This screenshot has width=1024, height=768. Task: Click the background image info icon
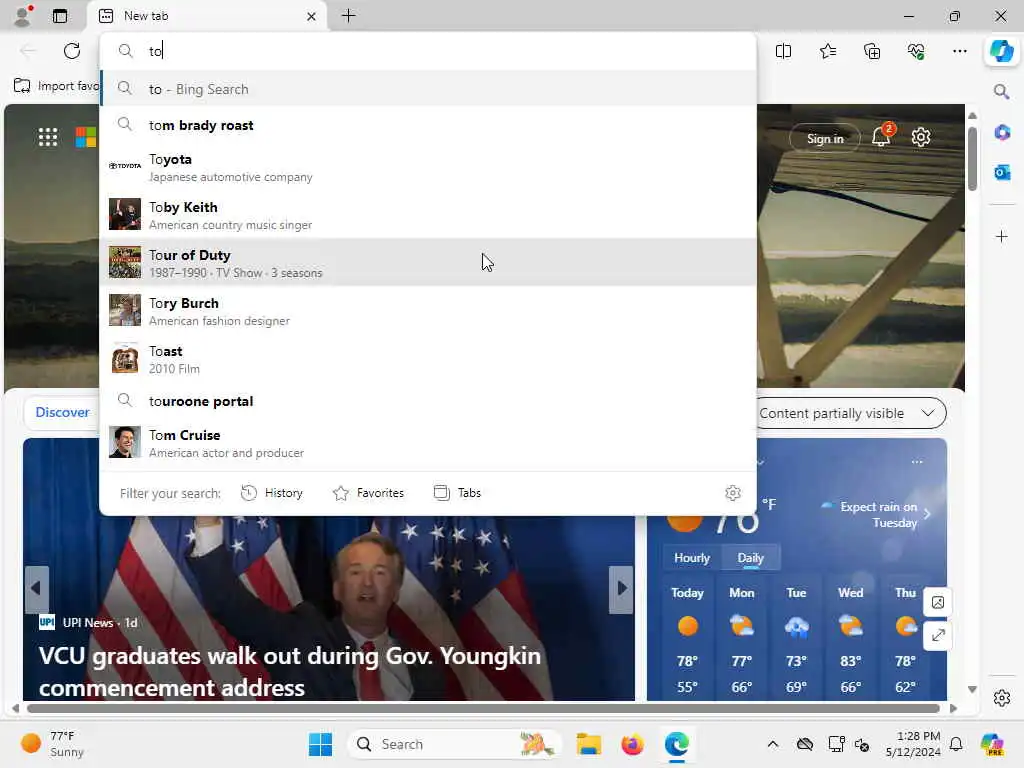(938, 602)
